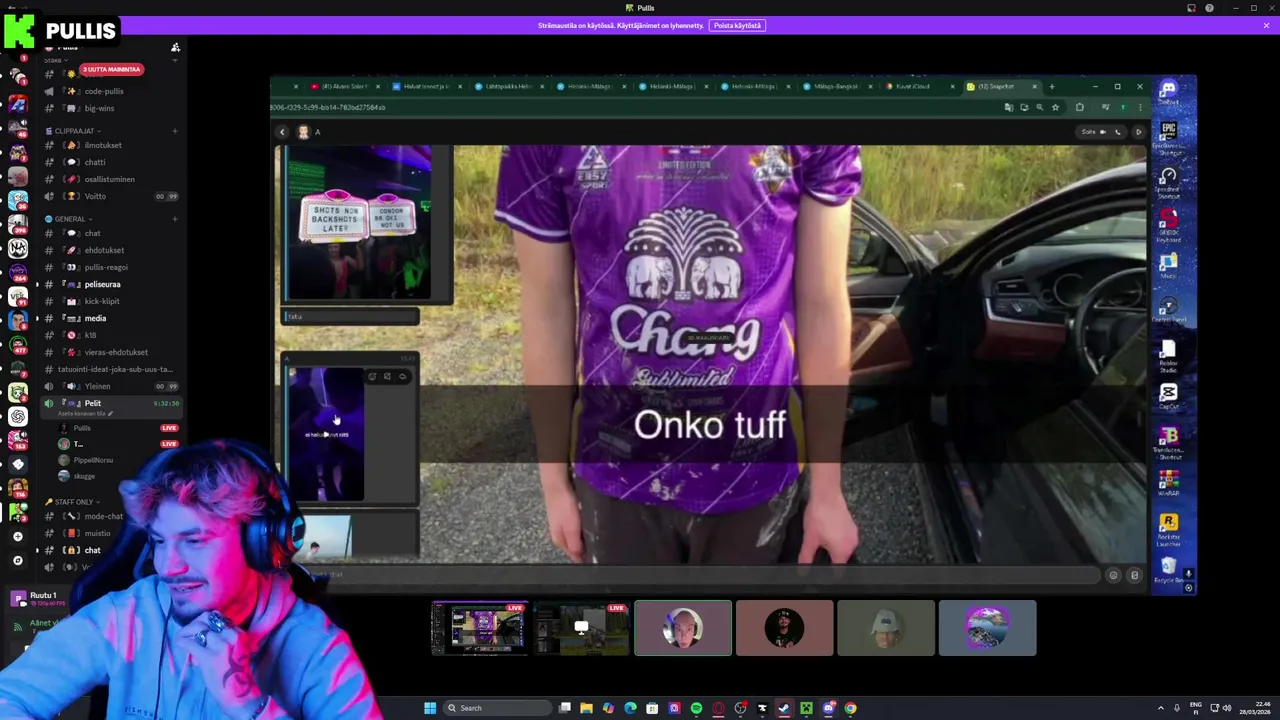Open the big-wins channel

pyautogui.click(x=99, y=108)
